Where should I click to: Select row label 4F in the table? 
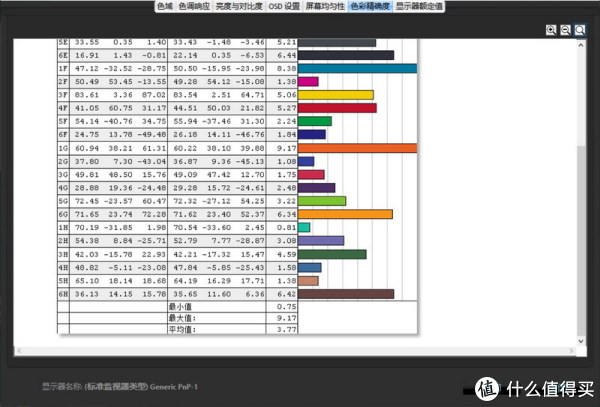[63, 108]
